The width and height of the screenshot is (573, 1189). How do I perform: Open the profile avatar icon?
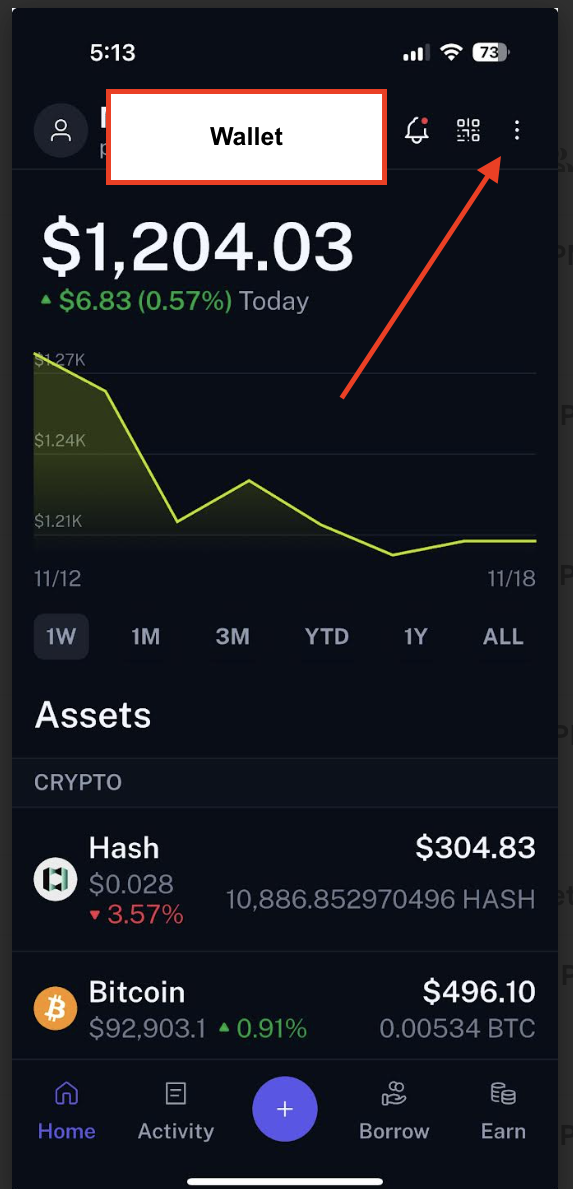[x=60, y=130]
